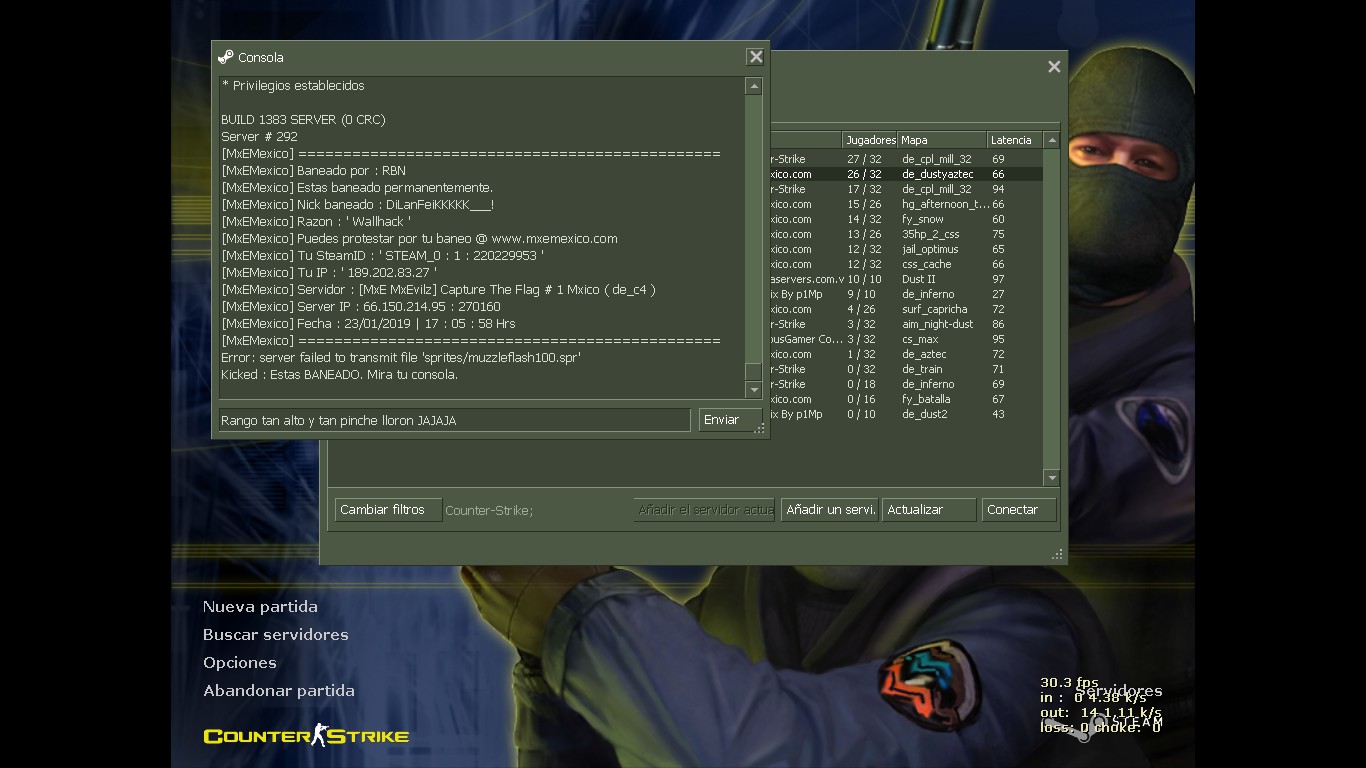Viewport: 1366px width, 768px height.
Task: Click console line 'Nick baneado'
Action: [357, 205]
